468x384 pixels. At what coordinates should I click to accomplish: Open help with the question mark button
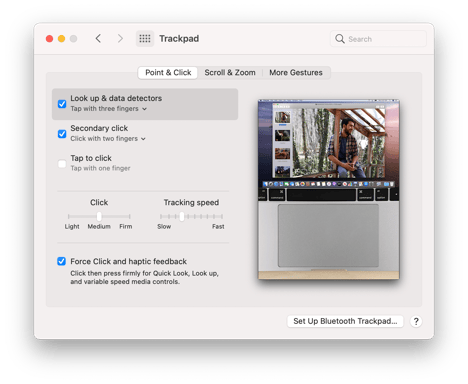(x=416, y=321)
